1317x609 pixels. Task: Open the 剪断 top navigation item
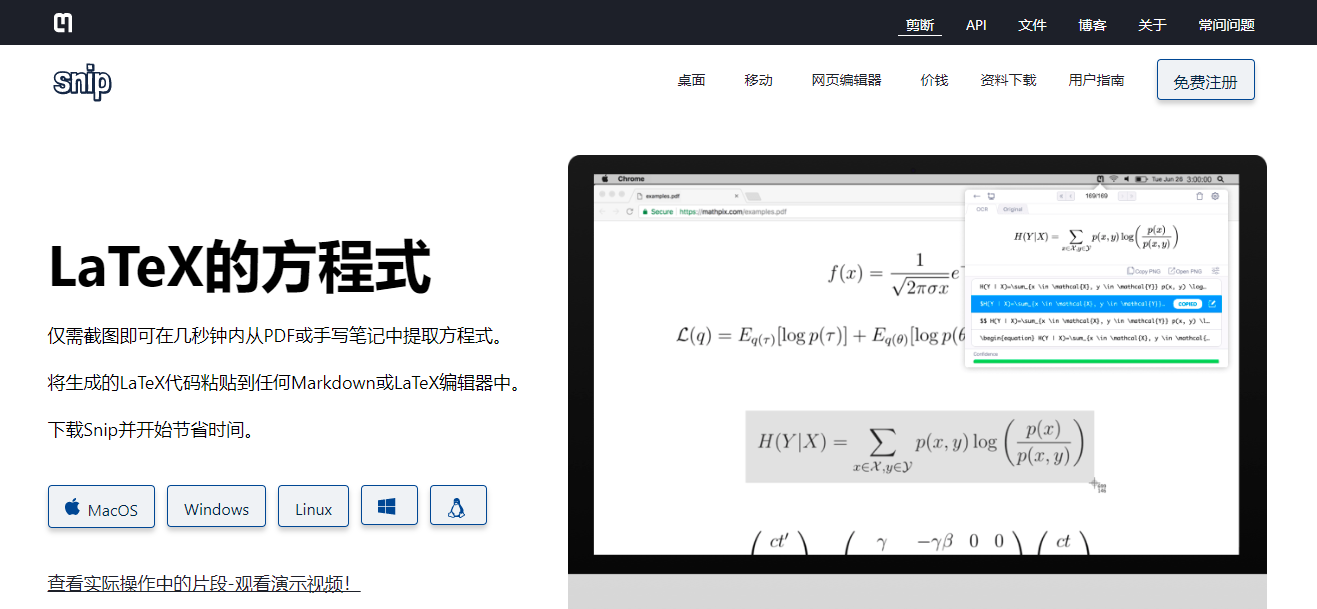tap(920, 25)
